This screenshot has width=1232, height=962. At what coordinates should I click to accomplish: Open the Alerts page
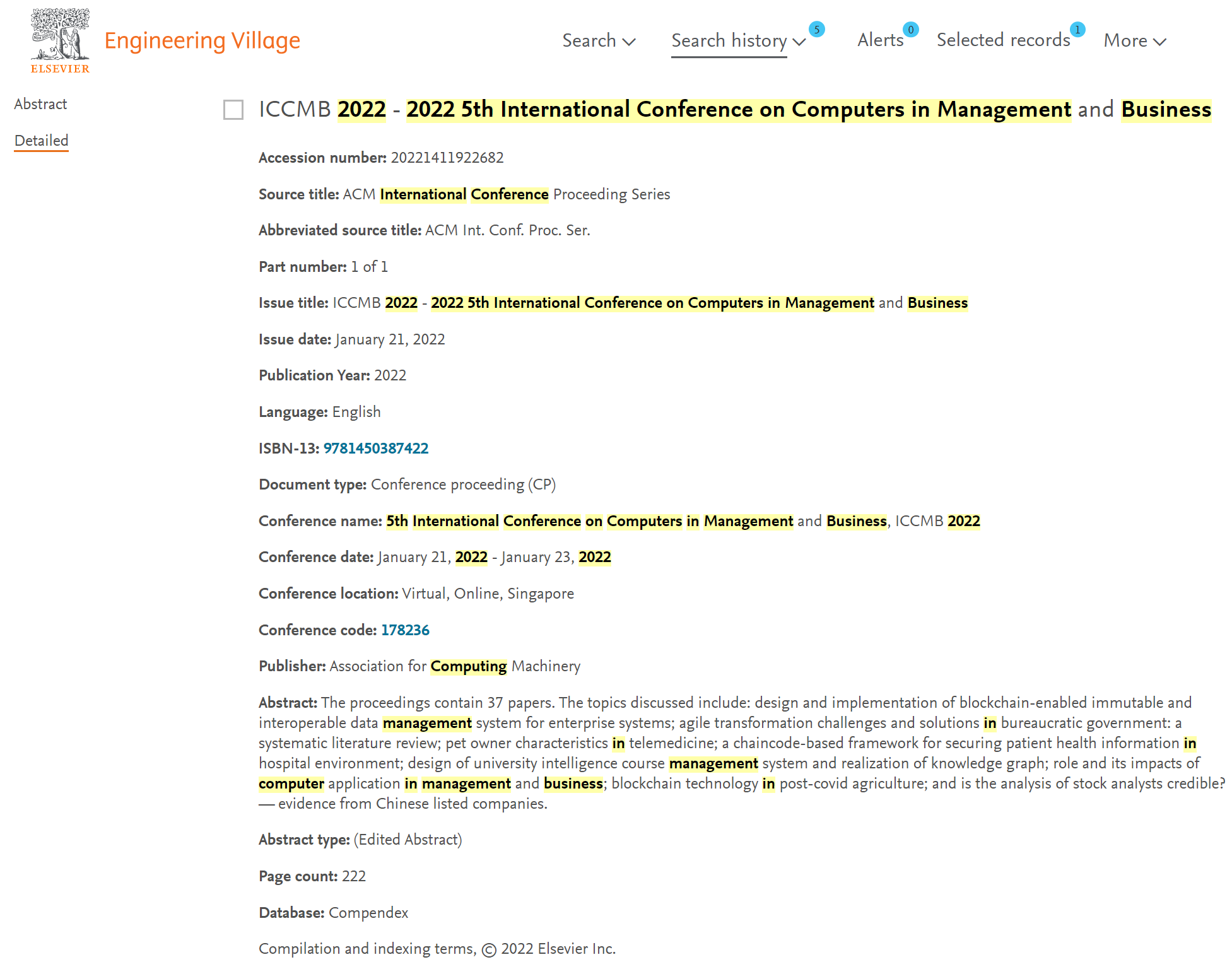point(880,40)
